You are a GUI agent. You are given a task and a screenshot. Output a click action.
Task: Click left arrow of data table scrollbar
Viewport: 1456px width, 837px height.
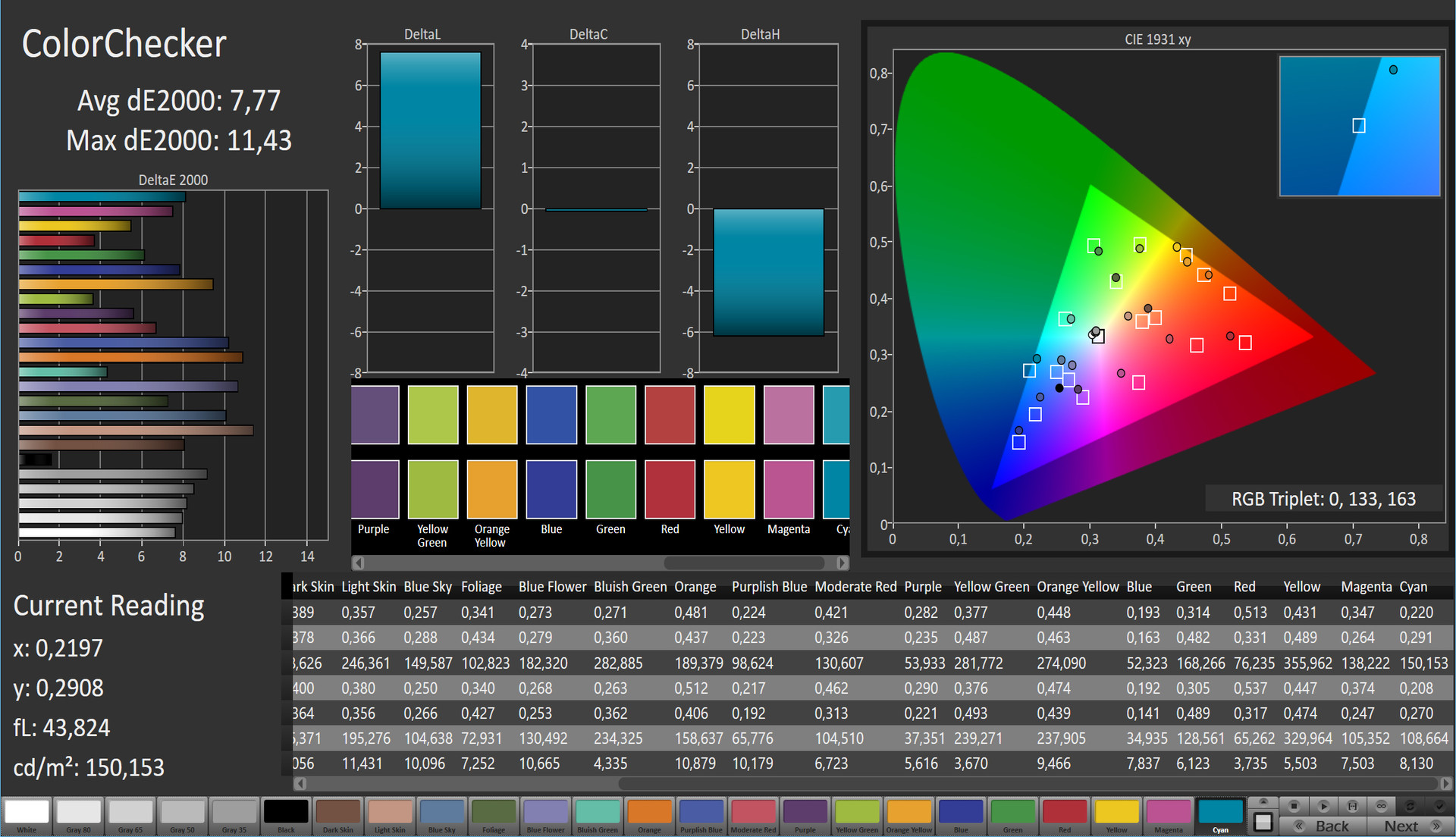click(300, 783)
